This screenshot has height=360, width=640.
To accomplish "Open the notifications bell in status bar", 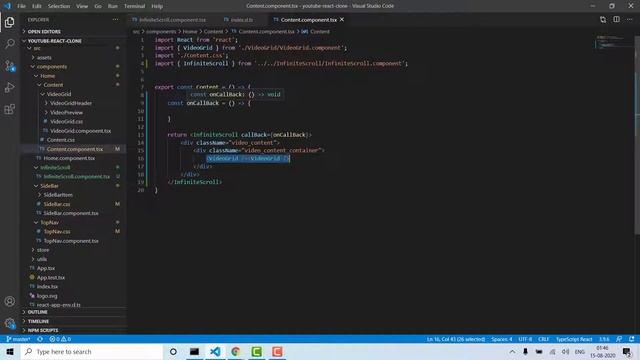I will [631, 339].
